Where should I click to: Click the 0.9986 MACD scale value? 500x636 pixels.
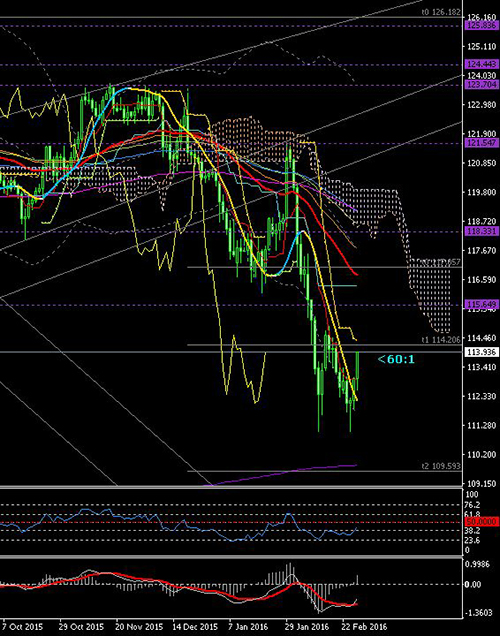(478, 564)
